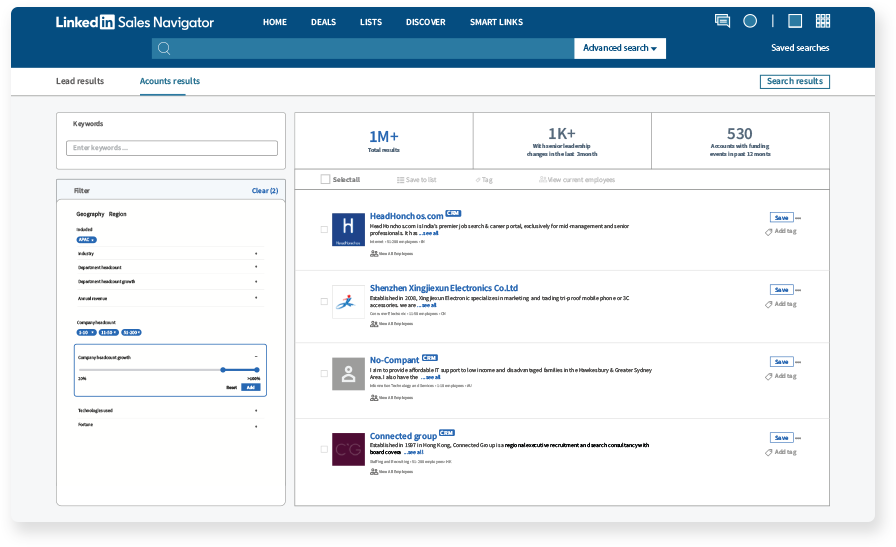Click the LinkedIn Sales Navigator logo
Screen dimensions: 896x547
[x=135, y=22]
